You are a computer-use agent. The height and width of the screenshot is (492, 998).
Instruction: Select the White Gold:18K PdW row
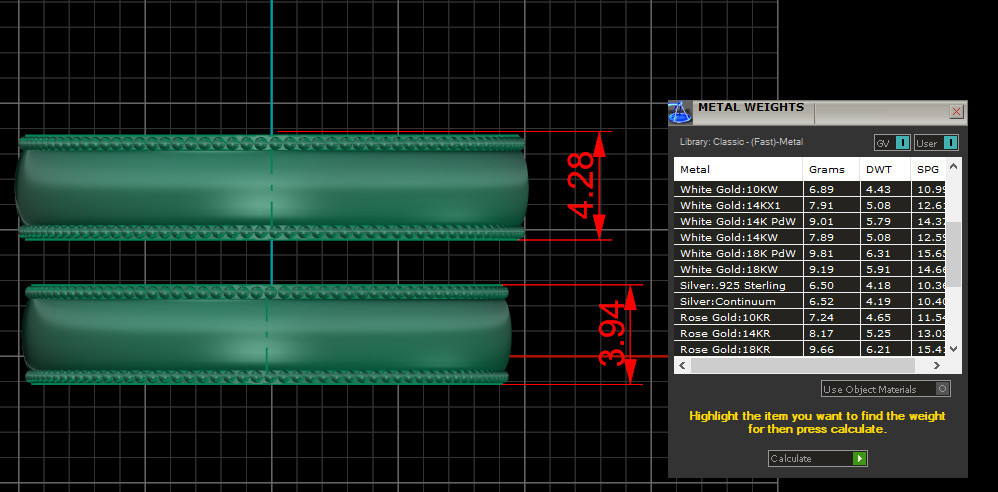click(738, 253)
